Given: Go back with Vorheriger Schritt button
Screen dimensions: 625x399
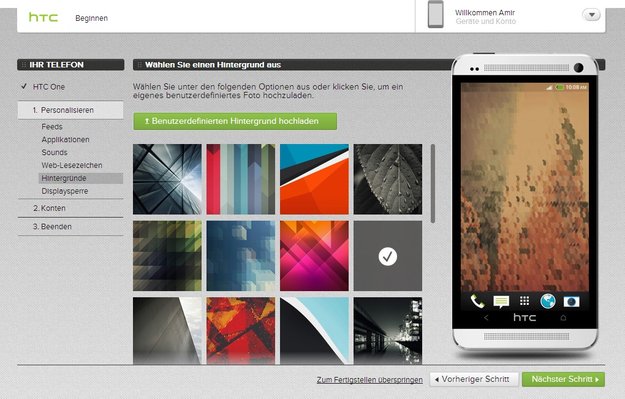Looking at the screenshot, I should pyautogui.click(x=474, y=379).
